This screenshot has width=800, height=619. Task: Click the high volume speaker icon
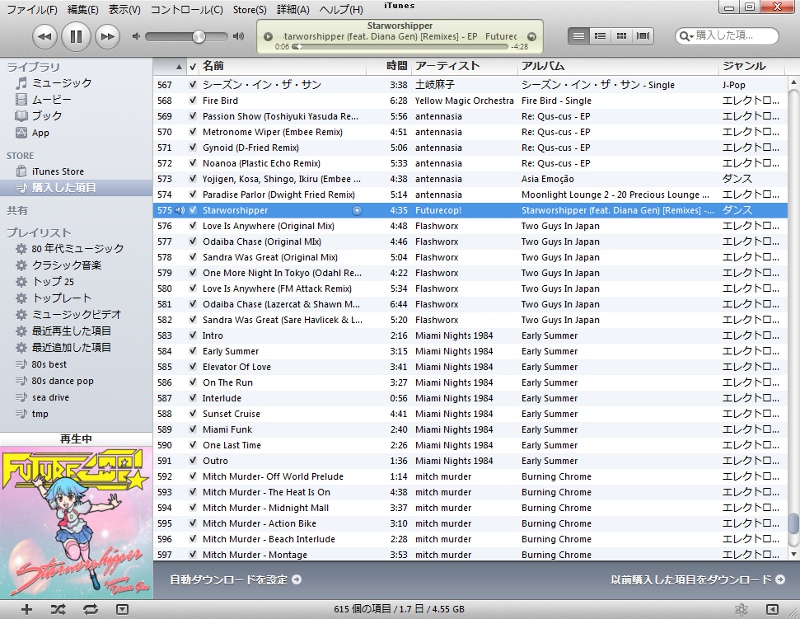coord(238,37)
